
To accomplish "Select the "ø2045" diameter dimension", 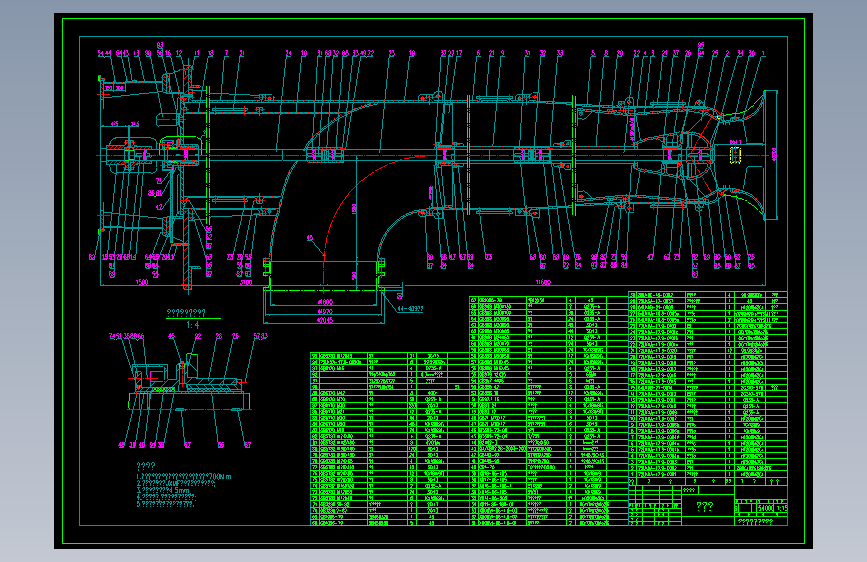I will point(325,320).
